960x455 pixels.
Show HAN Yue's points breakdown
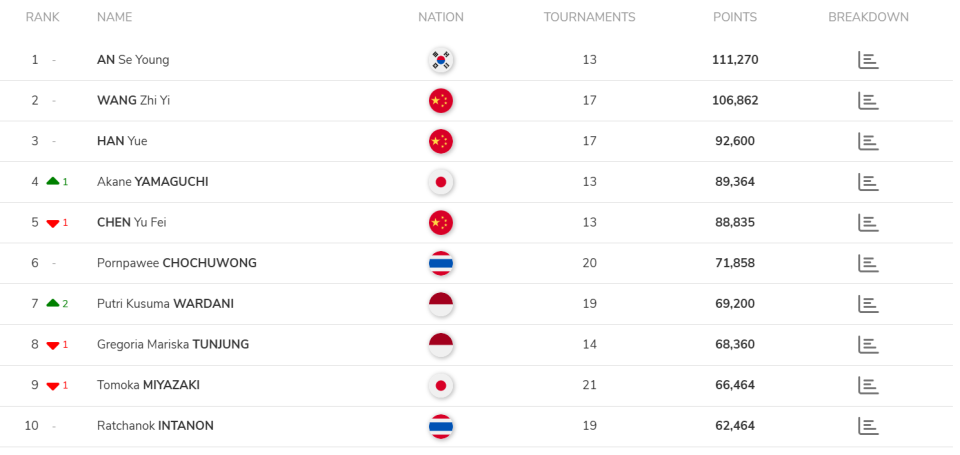point(868,141)
